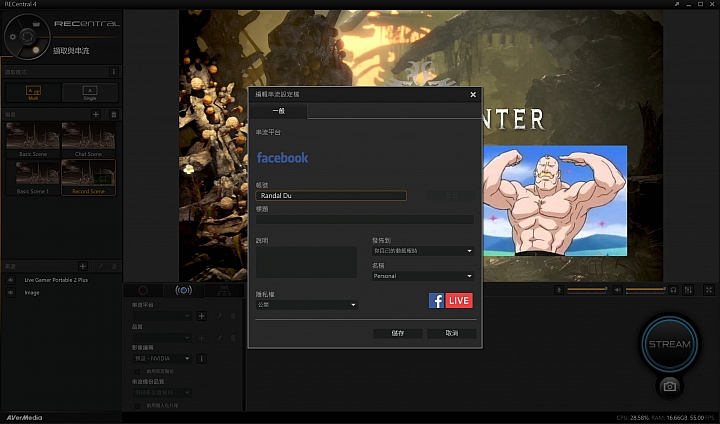Switch to the record tab with red dot
This screenshot has height=424, width=720.
pos(143,290)
